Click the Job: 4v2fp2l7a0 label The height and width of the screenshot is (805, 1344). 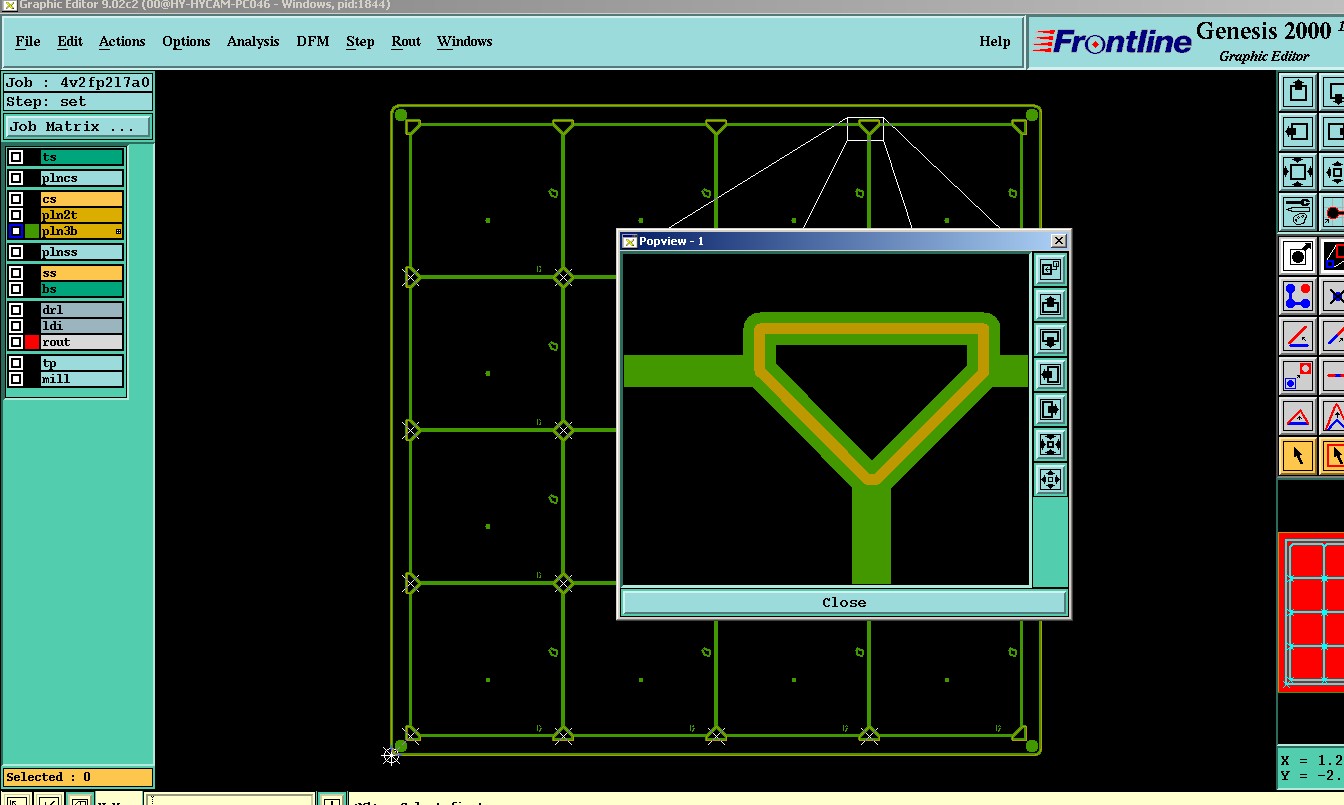[x=78, y=83]
